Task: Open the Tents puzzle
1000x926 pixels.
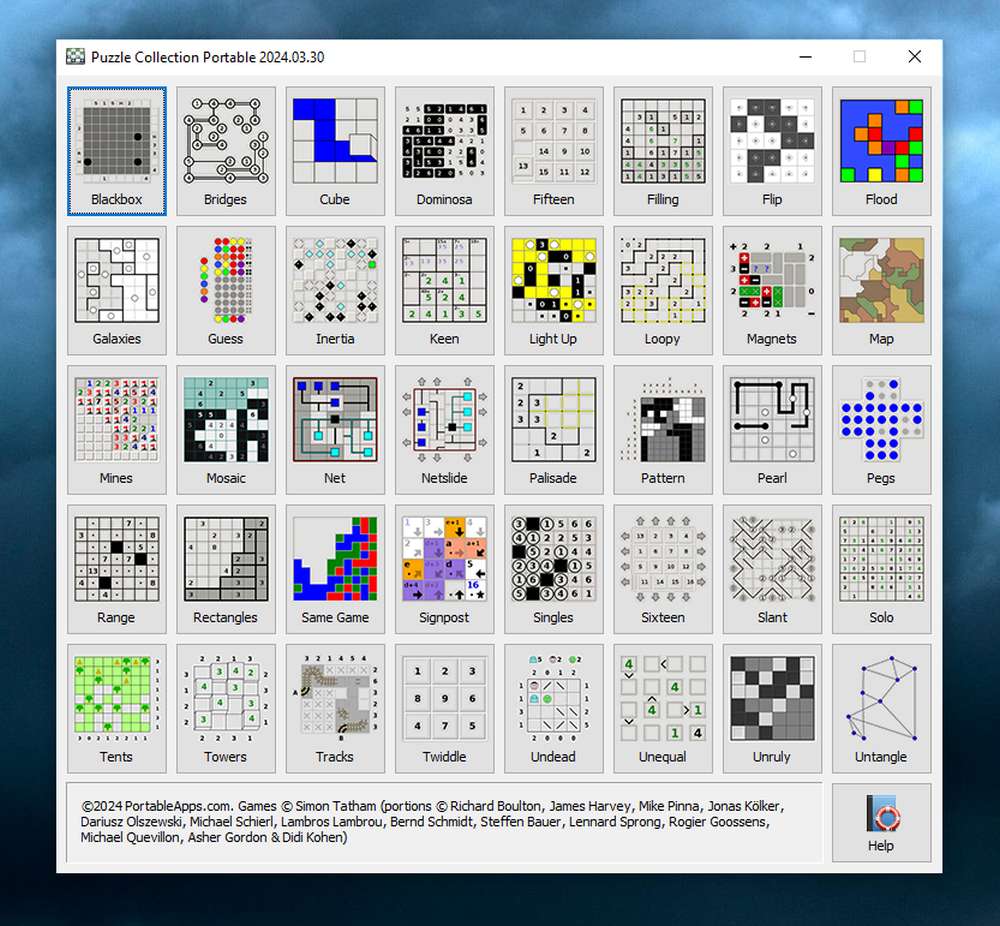Action: click(117, 709)
